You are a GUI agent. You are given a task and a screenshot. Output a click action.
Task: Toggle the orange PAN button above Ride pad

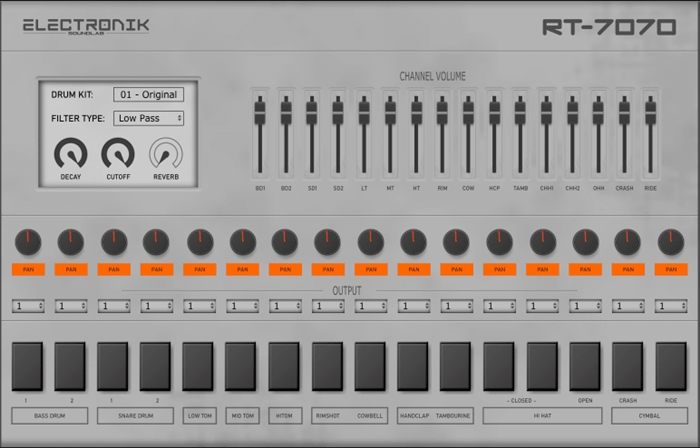click(x=670, y=269)
